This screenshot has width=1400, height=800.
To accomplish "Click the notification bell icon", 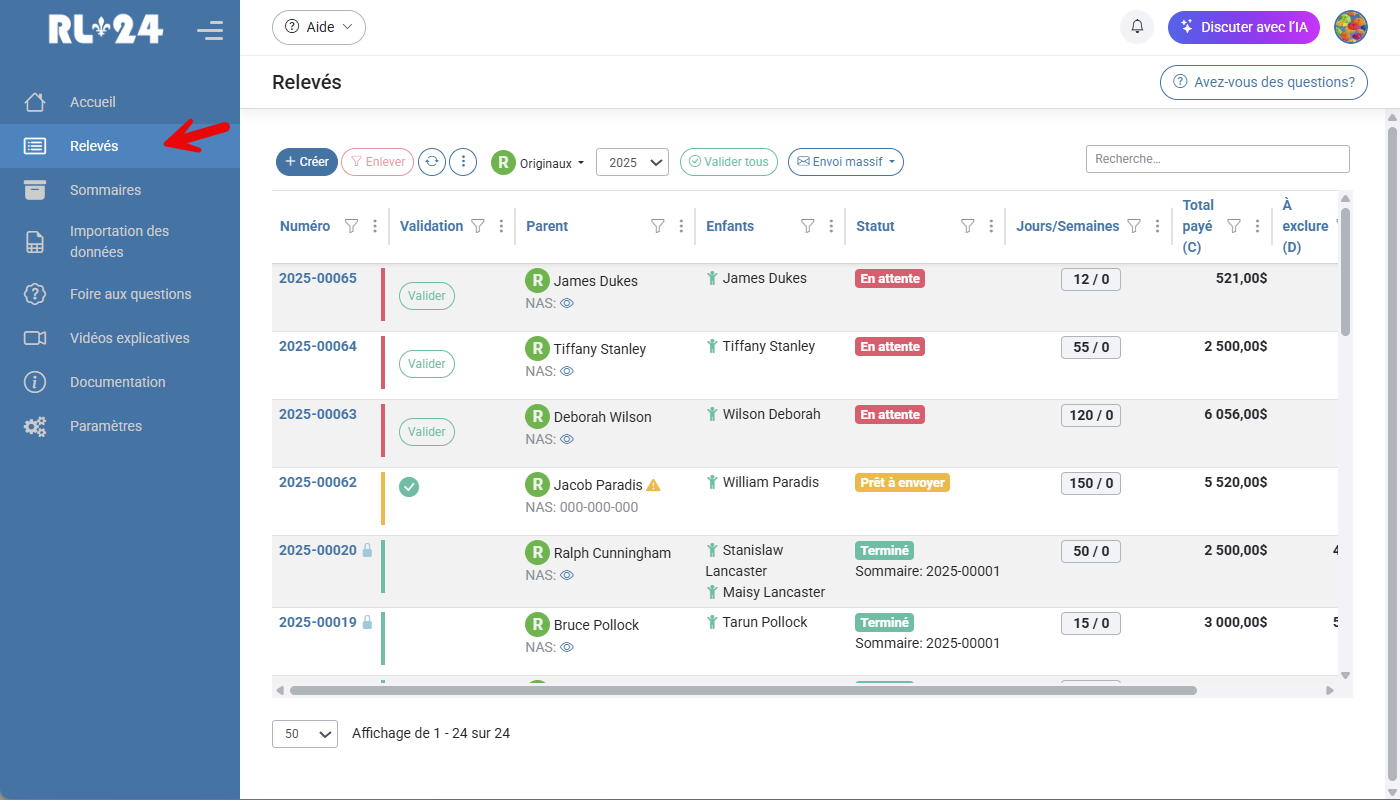I will tap(1137, 27).
